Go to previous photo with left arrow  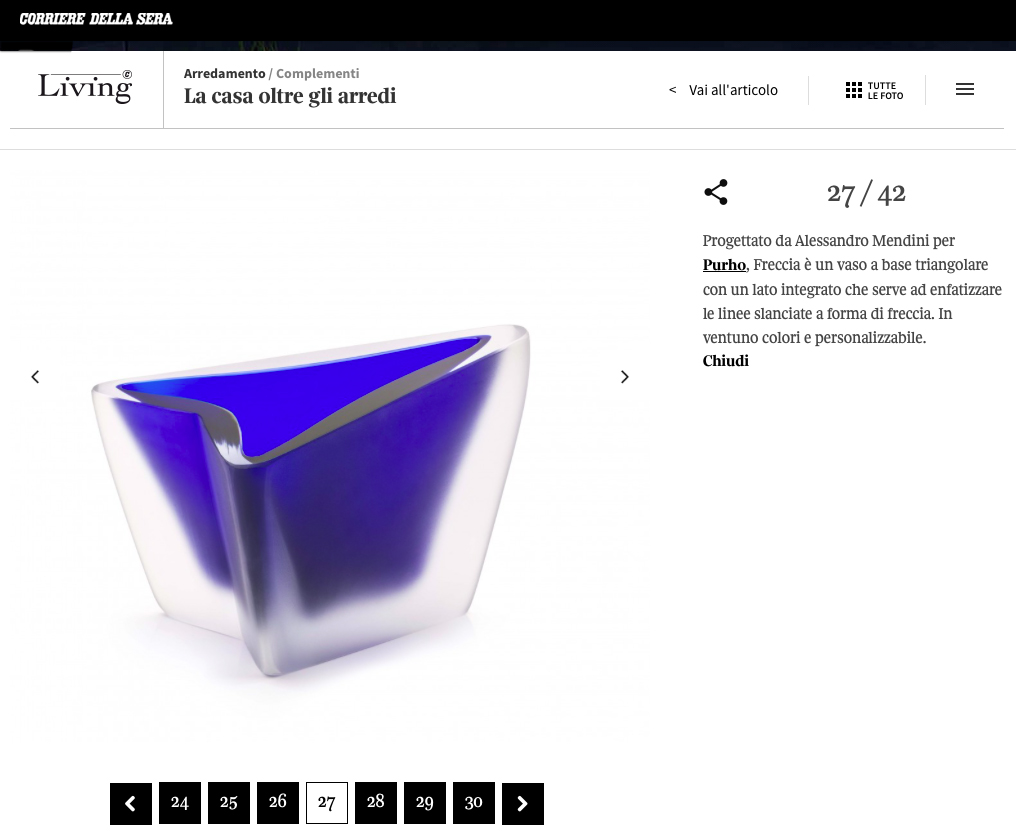coord(35,376)
